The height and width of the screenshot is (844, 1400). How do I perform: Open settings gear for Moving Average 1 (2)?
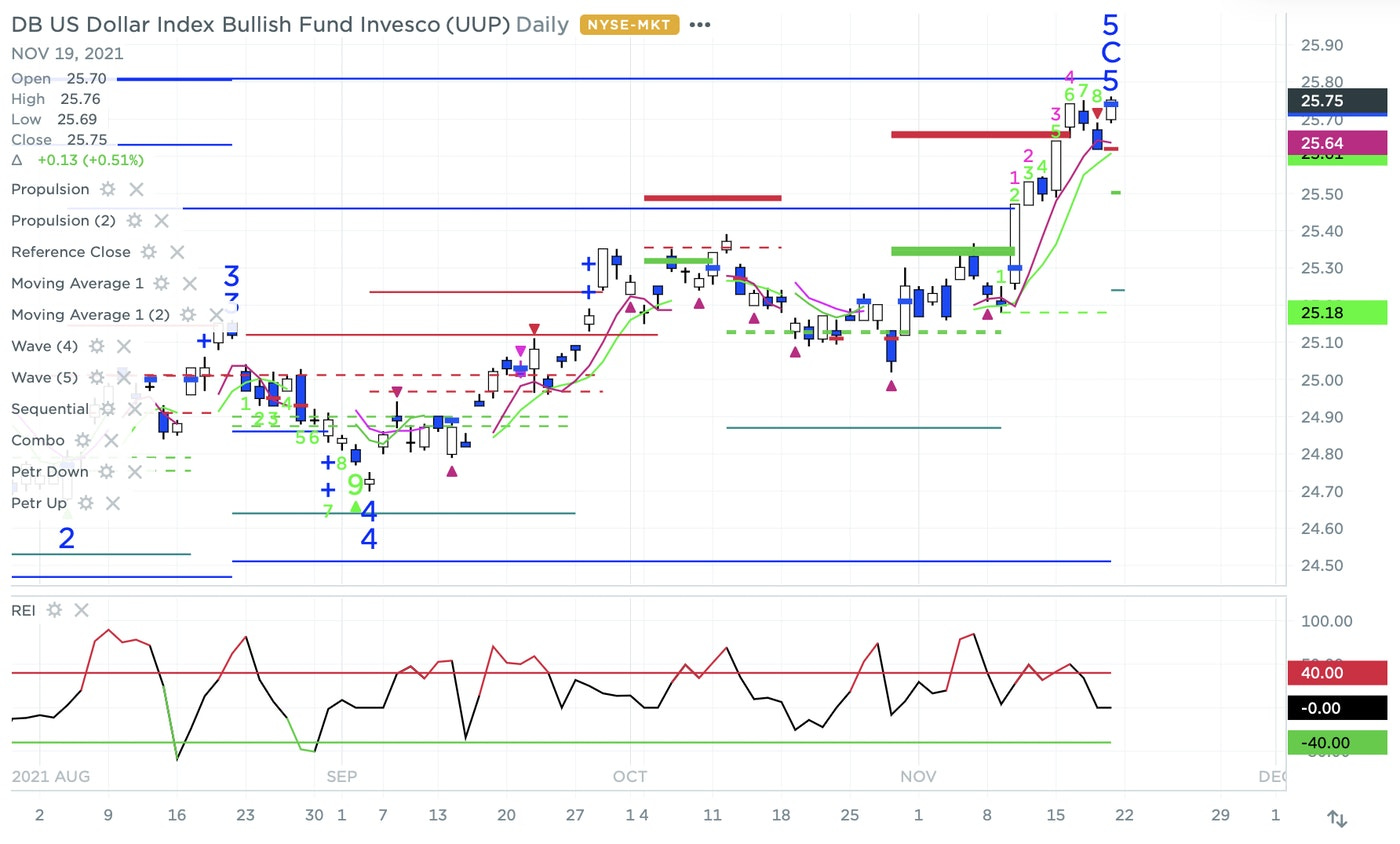[187, 314]
